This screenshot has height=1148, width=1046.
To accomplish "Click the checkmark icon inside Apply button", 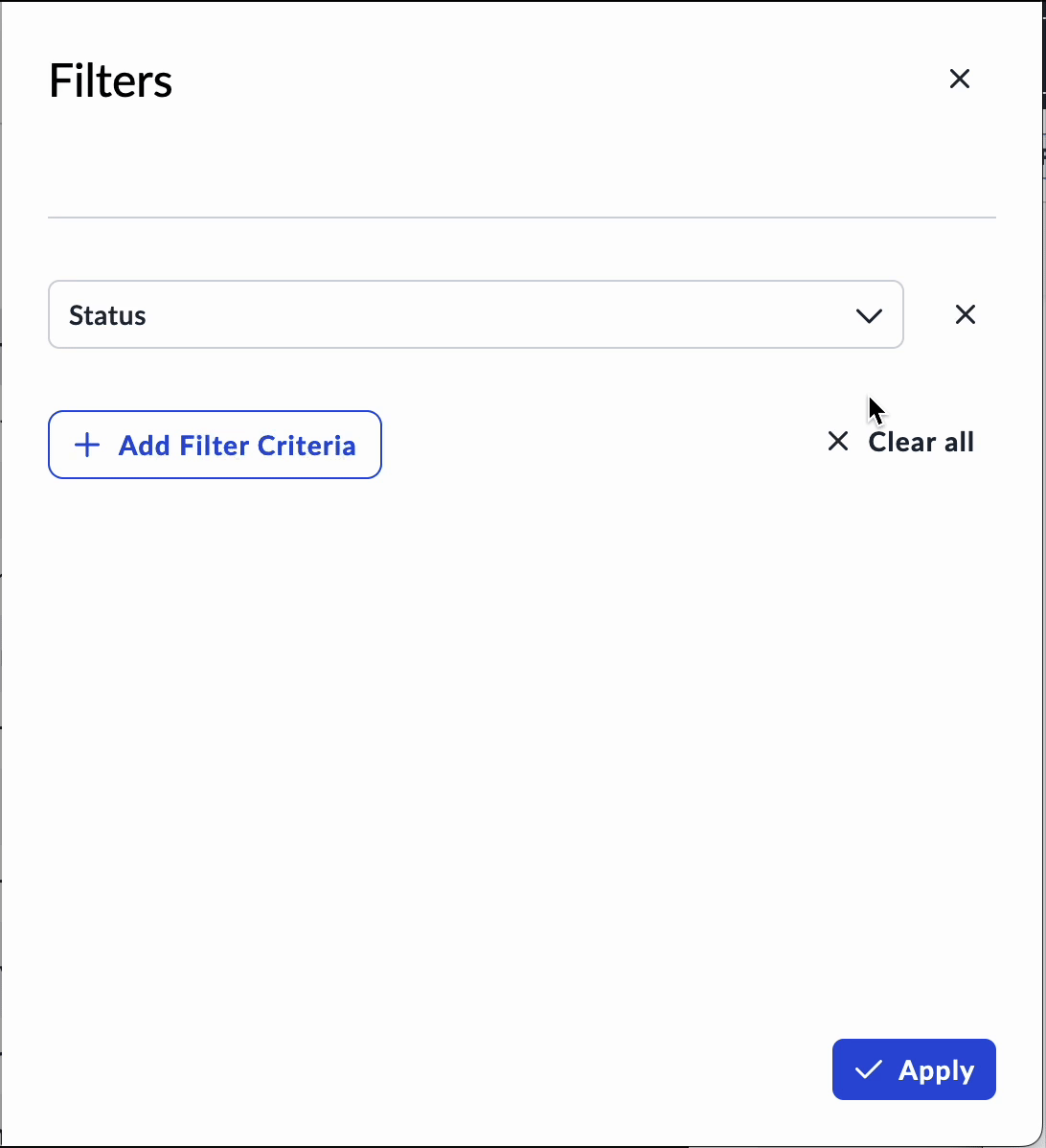I will [870, 1068].
